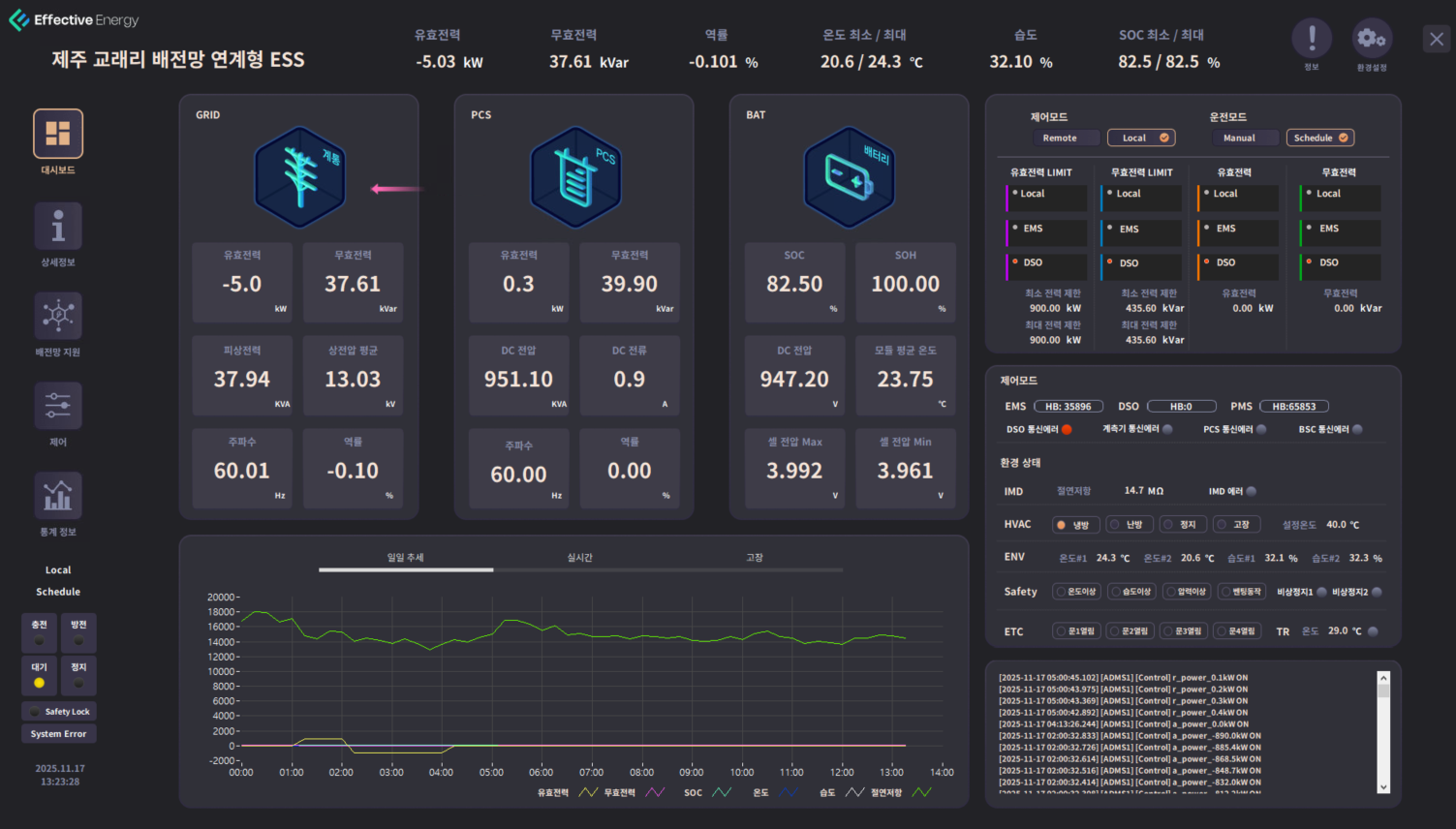Open the 제어 control sliders icon
Image resolution: width=1456 pixels, height=829 pixels.
[58, 406]
